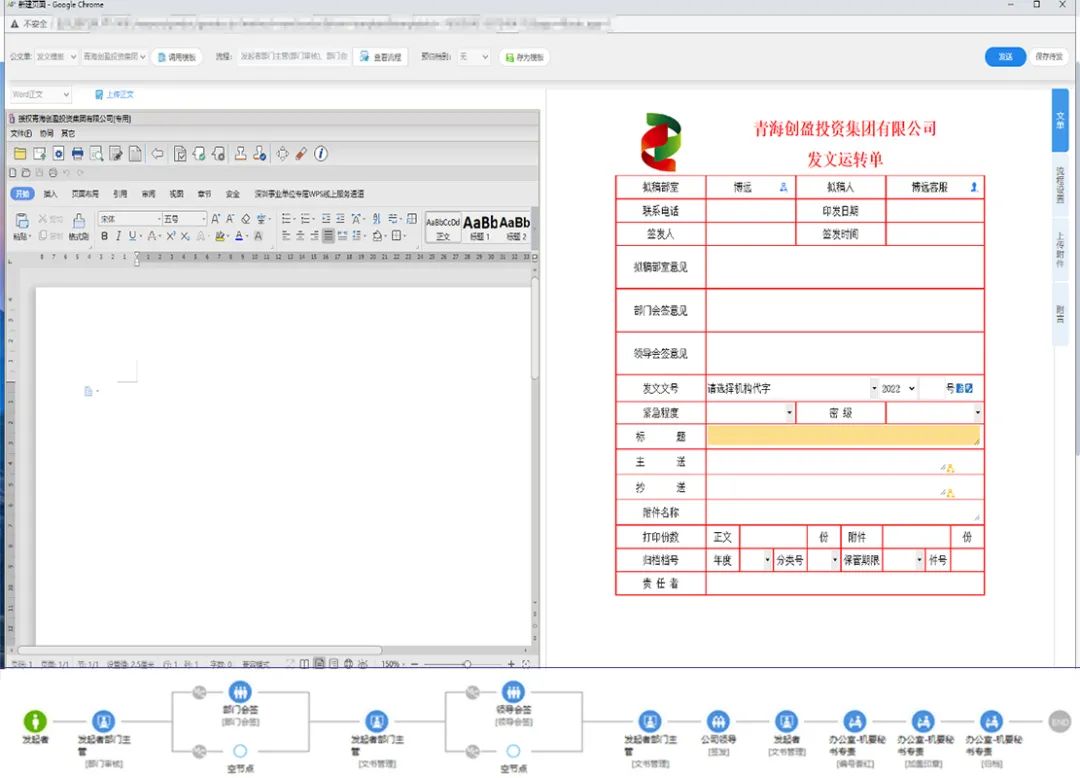The height and width of the screenshot is (778, 1080).
Task: Click the back arrow icon in toolbar
Action: 157,154
